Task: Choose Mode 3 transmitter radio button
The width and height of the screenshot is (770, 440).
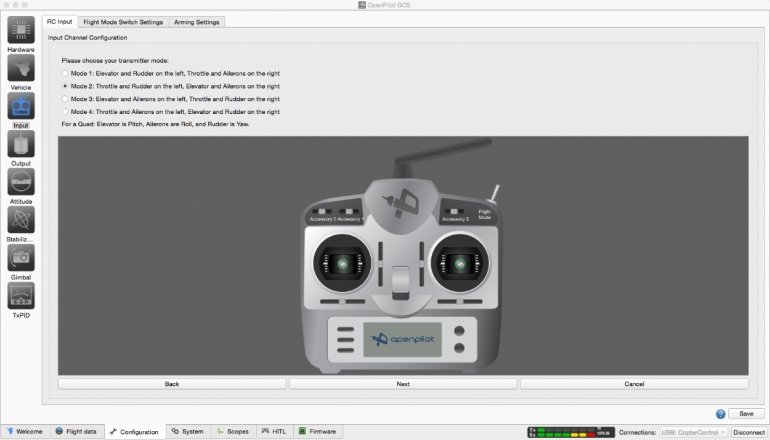Action: point(65,99)
